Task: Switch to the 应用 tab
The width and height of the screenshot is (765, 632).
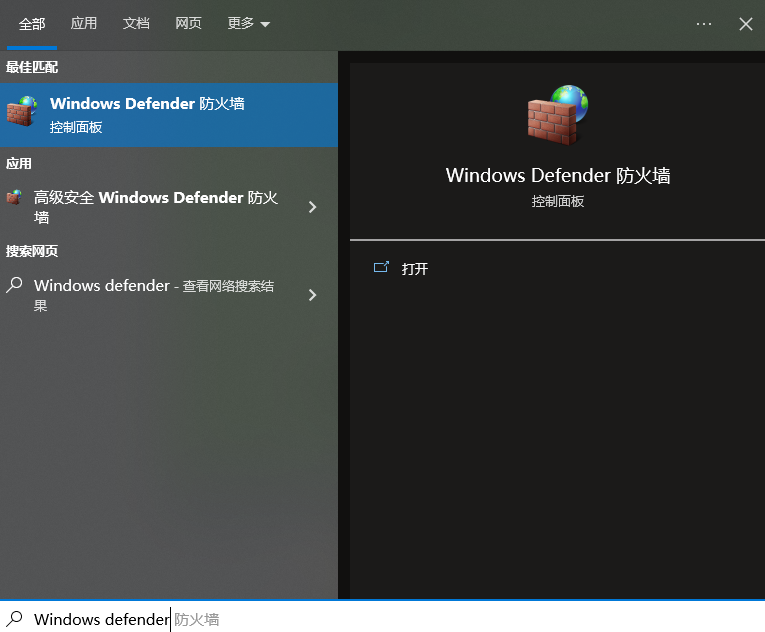Action: [x=83, y=23]
